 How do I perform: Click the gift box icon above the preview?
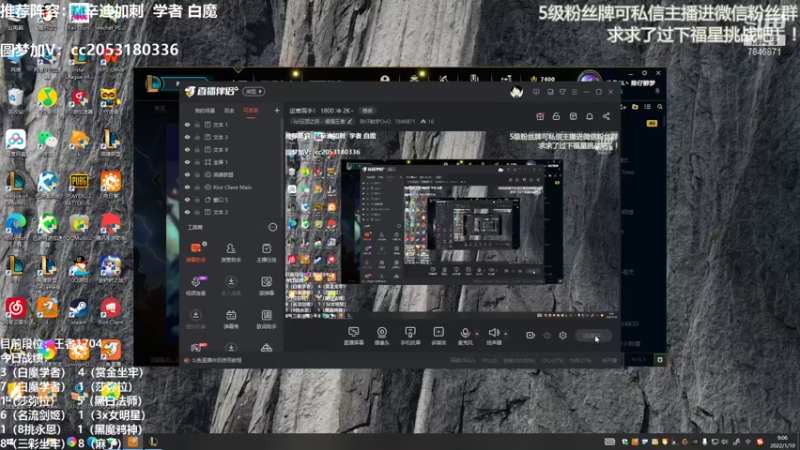pos(540,116)
